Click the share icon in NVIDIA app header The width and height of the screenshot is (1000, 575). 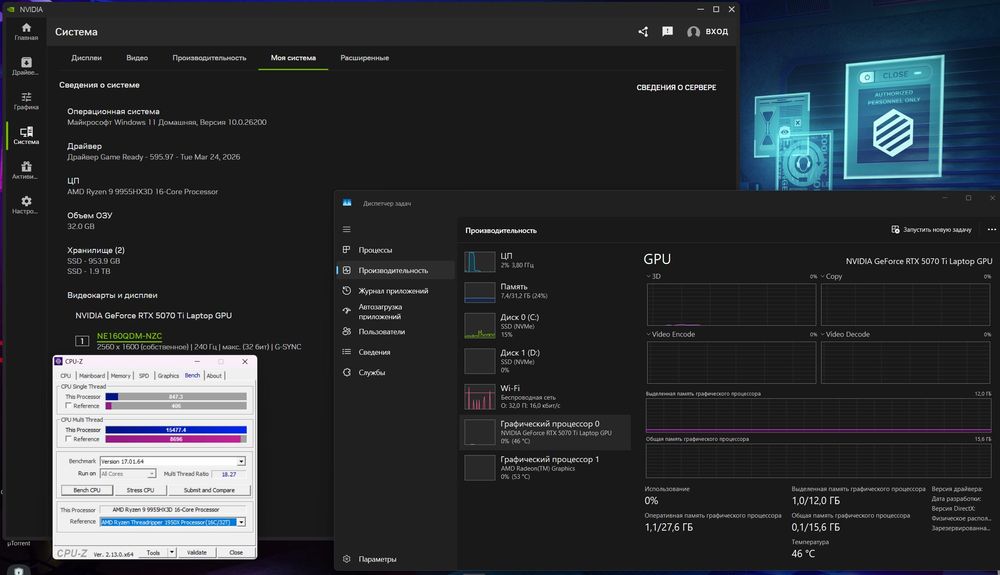coord(643,31)
